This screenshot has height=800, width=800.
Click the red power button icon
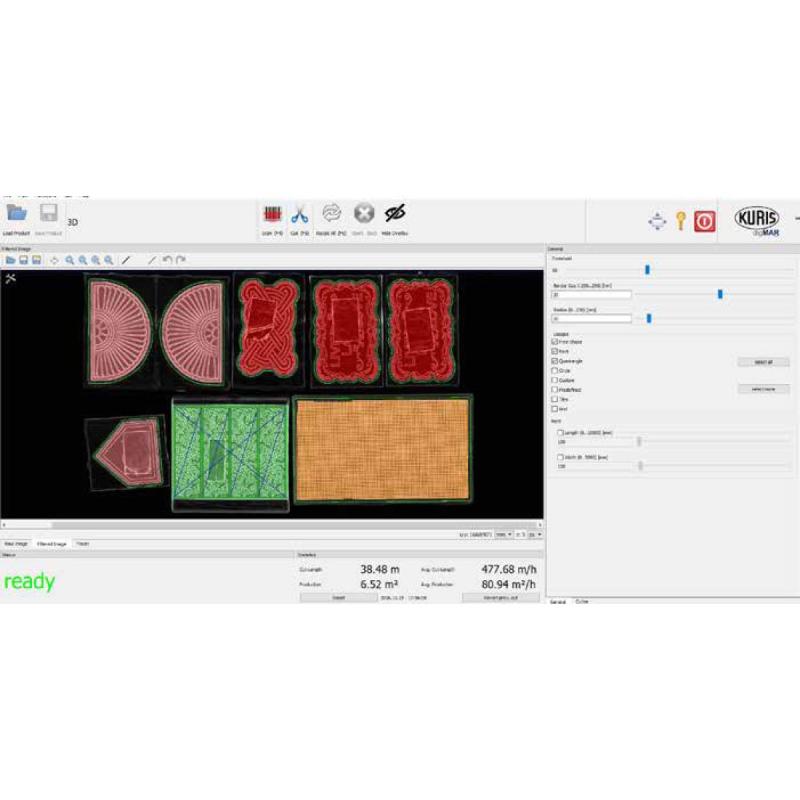(705, 221)
